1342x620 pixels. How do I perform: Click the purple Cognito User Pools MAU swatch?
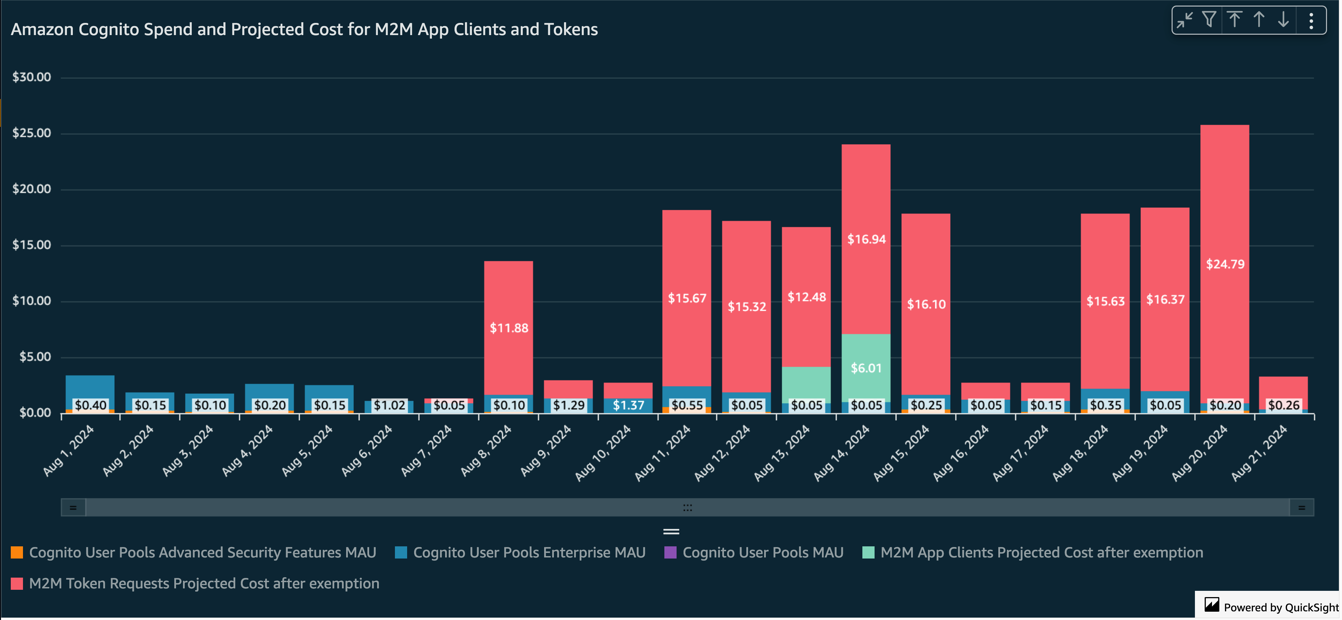[671, 552]
